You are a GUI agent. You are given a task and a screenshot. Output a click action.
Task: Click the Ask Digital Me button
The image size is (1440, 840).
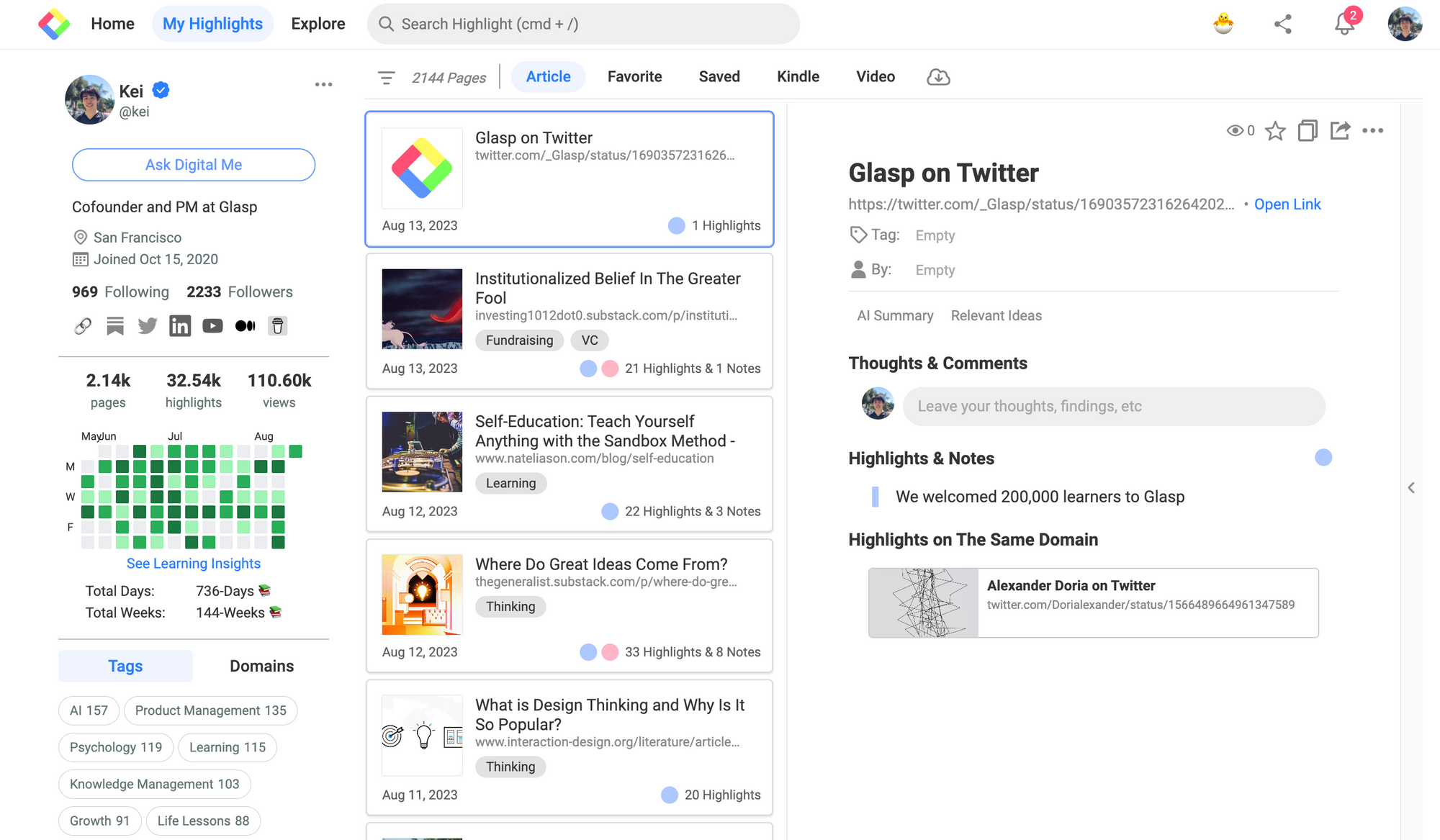coord(194,165)
